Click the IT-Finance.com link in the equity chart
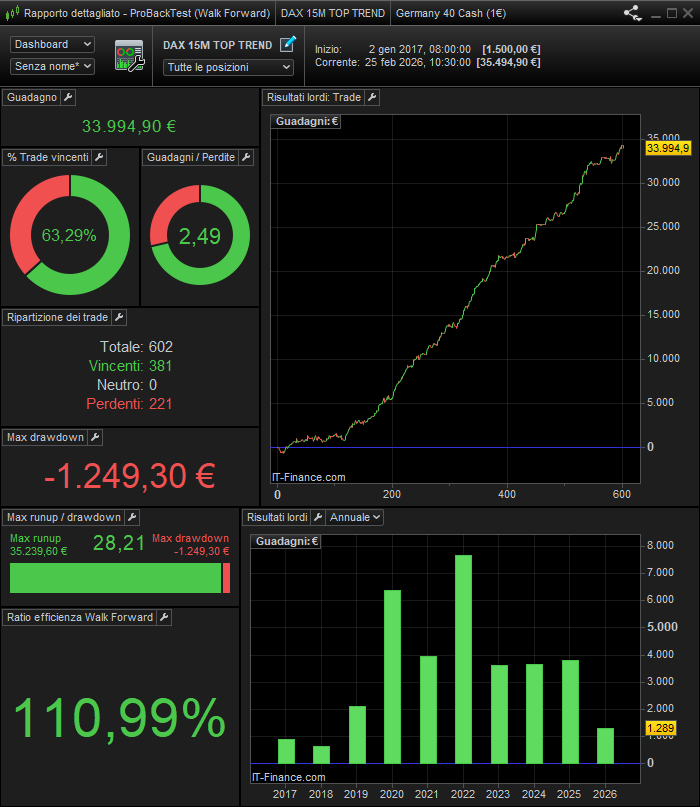700x807 pixels. click(309, 478)
